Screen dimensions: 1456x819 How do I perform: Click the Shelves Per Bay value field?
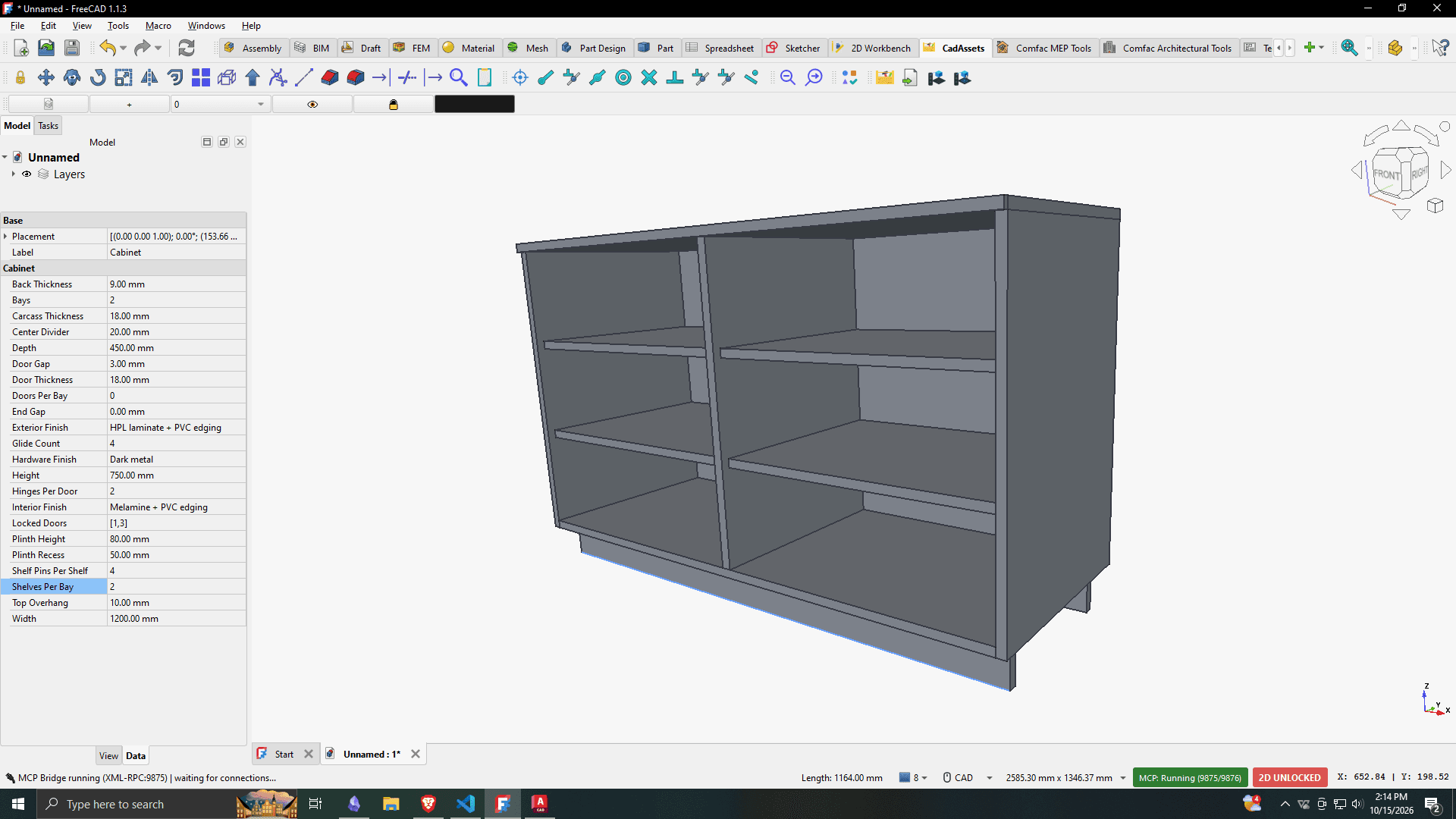pyautogui.click(x=176, y=586)
